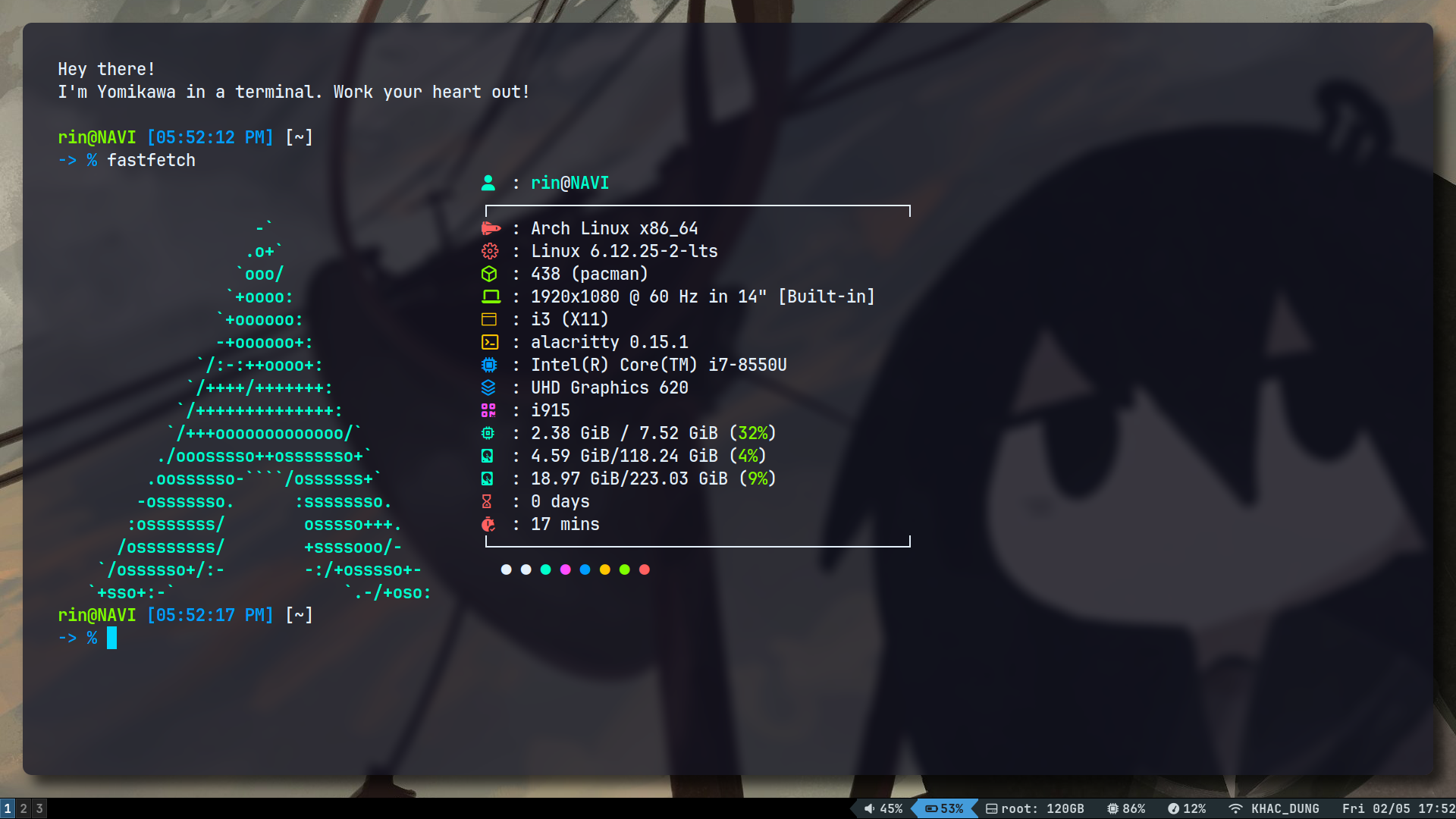Click the first white color dot

tap(507, 570)
